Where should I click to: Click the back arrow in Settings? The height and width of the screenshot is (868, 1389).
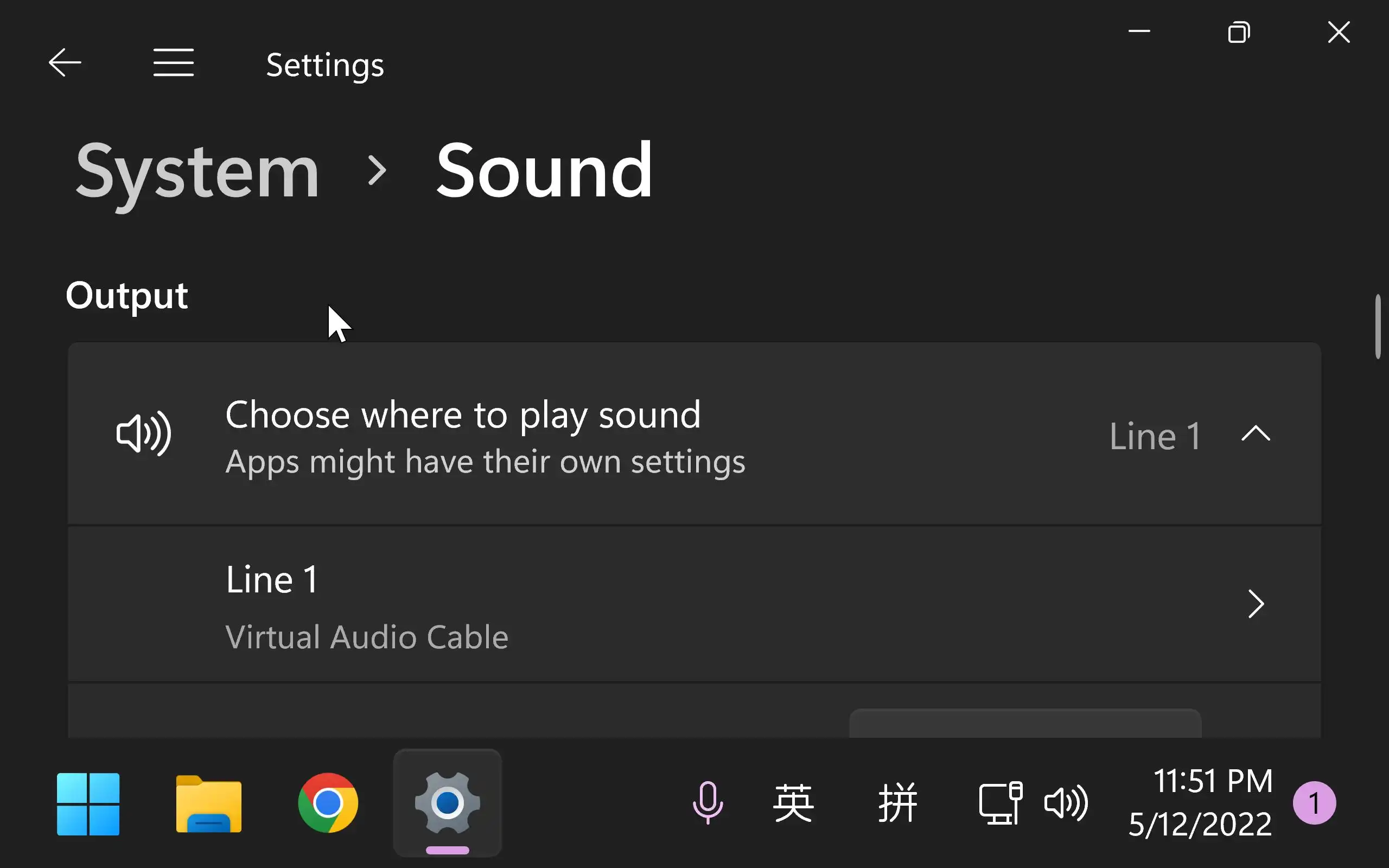tap(65, 62)
